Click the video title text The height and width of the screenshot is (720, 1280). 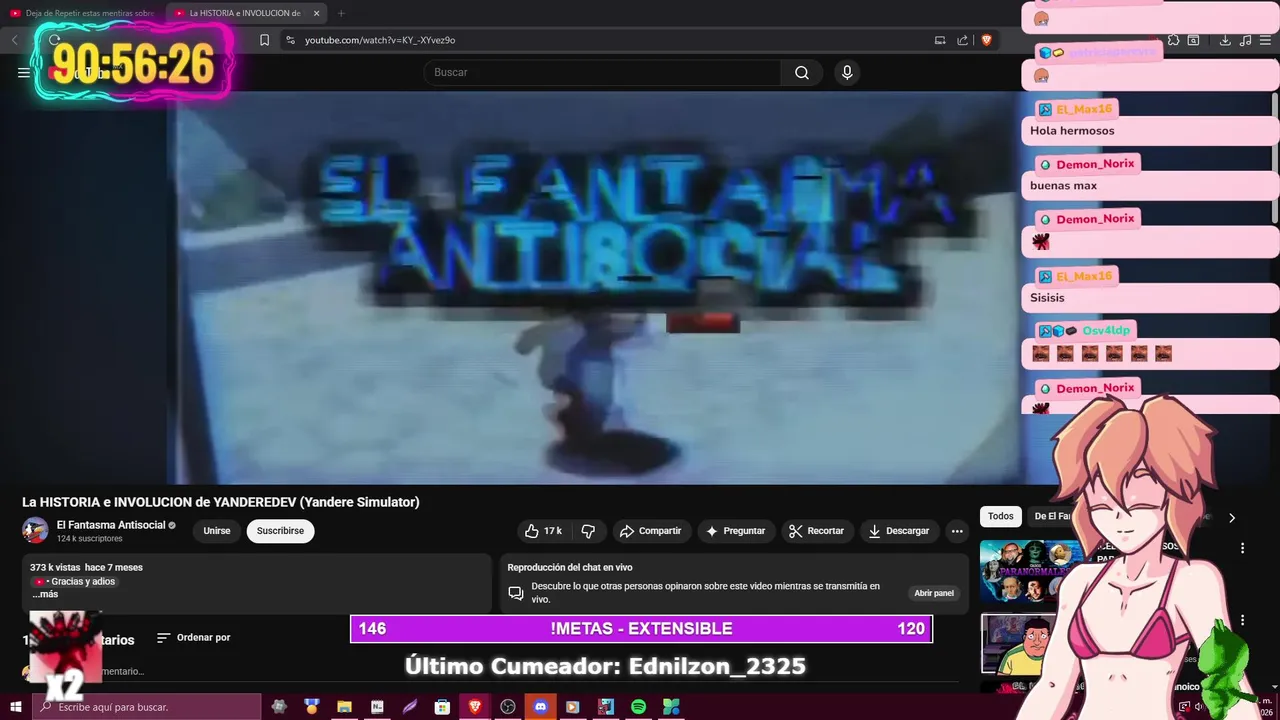(x=221, y=502)
